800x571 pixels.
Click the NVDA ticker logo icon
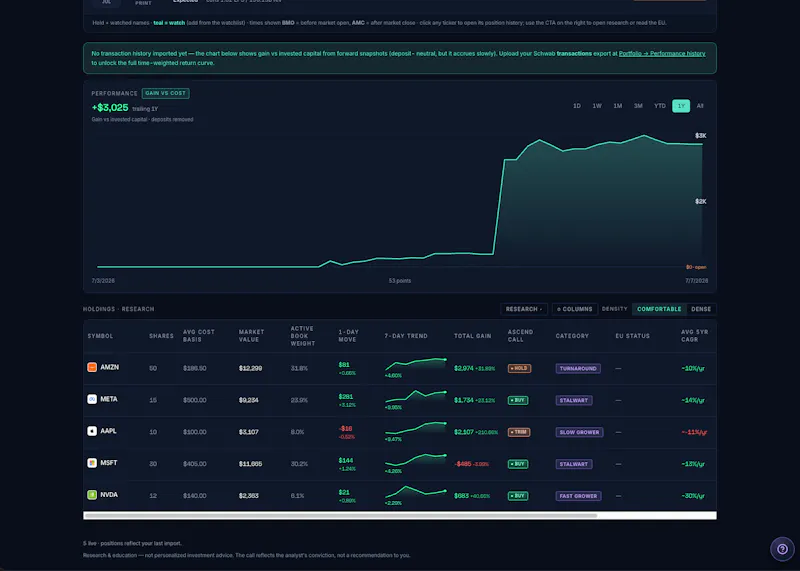[92, 495]
